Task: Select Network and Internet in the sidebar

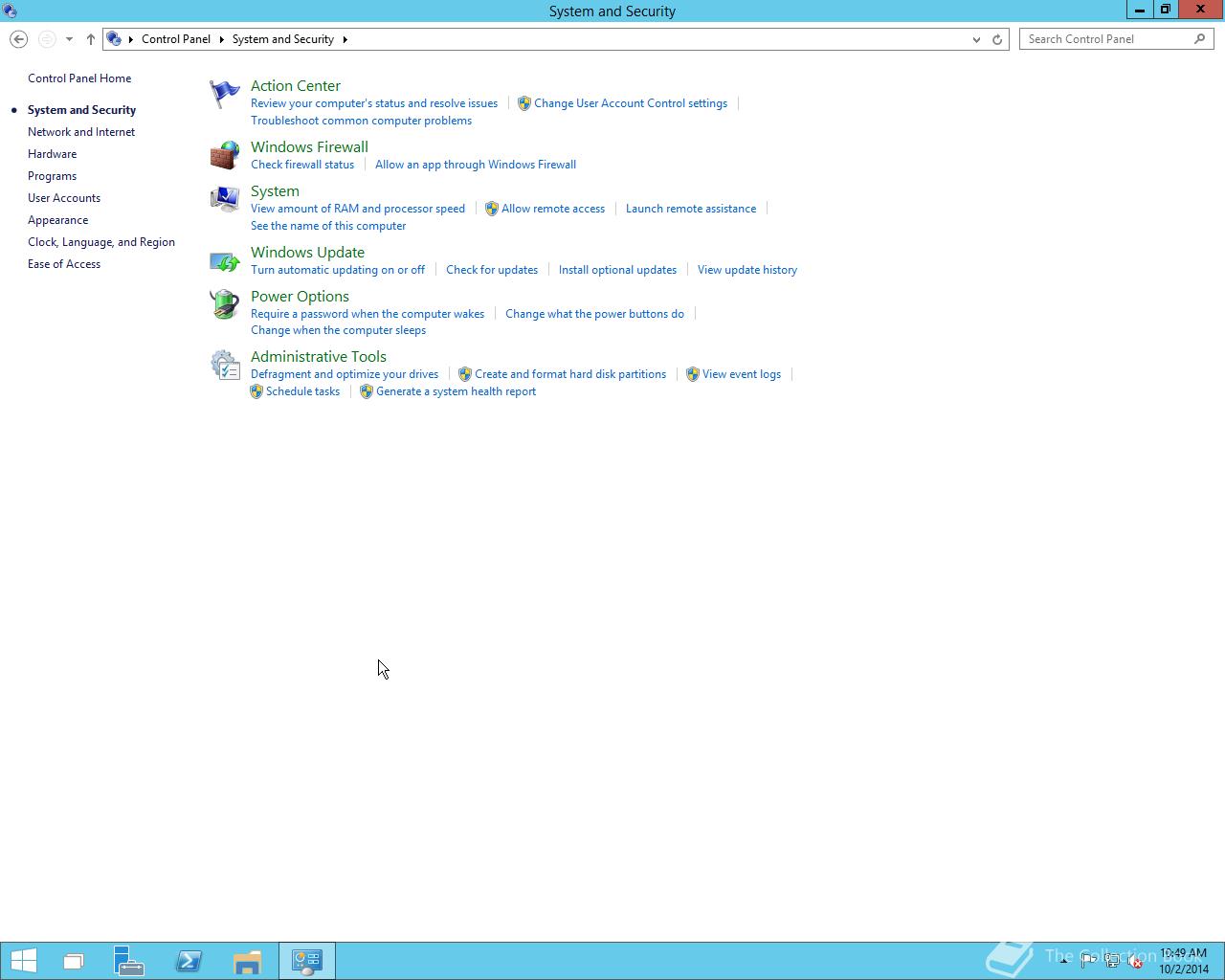Action: 81,132
